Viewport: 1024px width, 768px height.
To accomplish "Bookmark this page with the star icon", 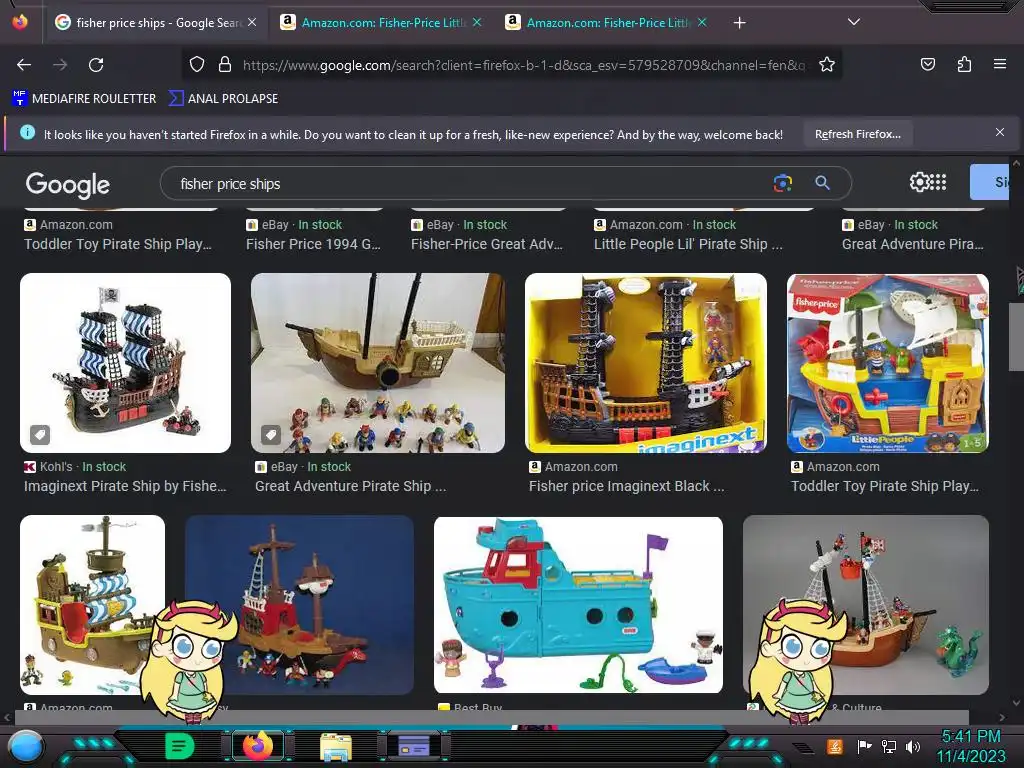I will point(827,64).
